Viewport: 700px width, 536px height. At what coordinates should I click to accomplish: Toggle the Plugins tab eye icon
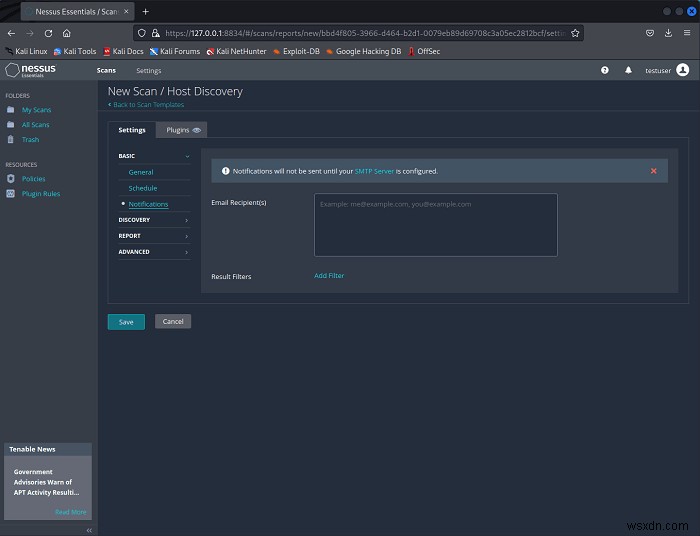pyautogui.click(x=196, y=130)
